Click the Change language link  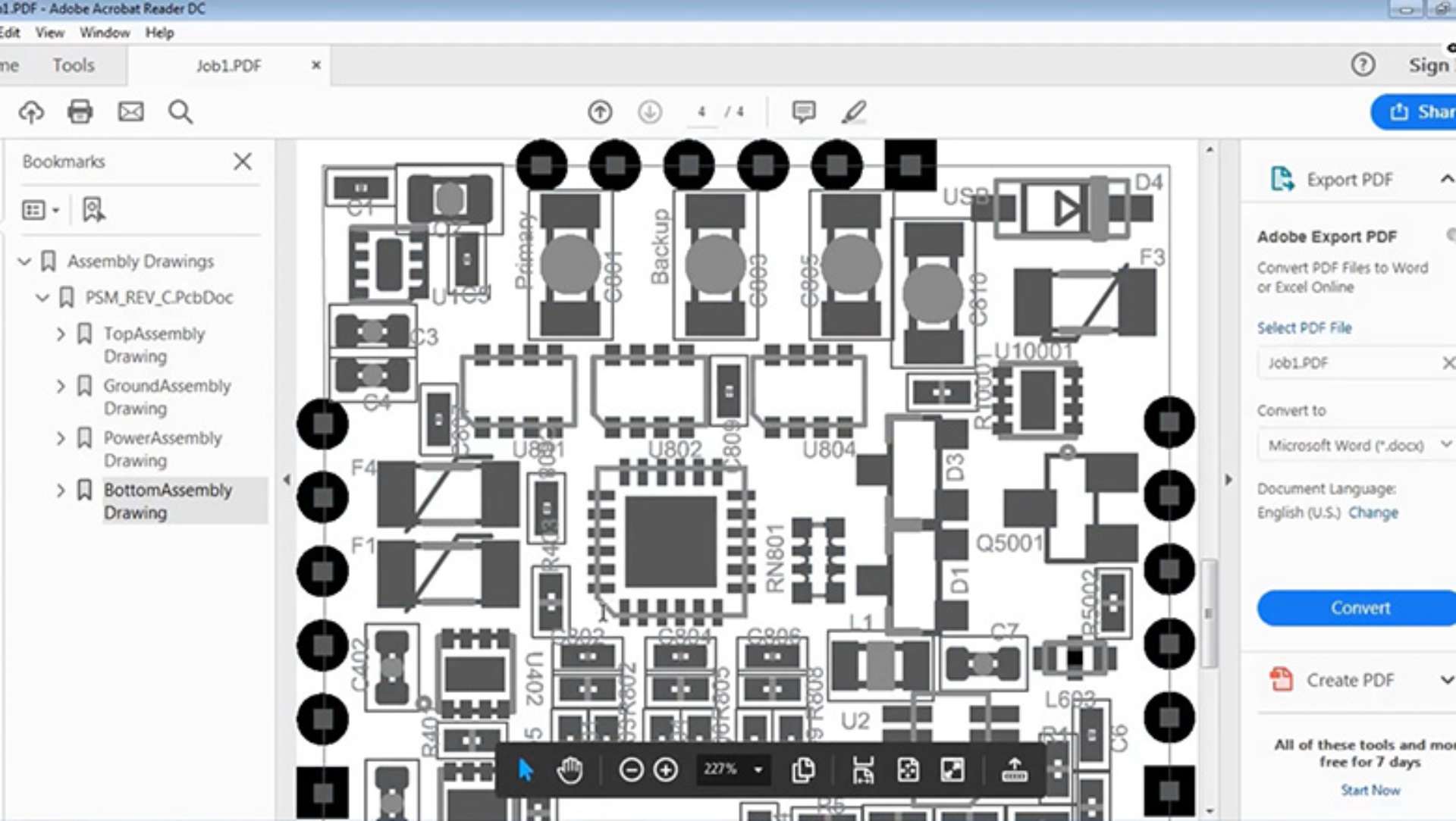pos(1374,512)
